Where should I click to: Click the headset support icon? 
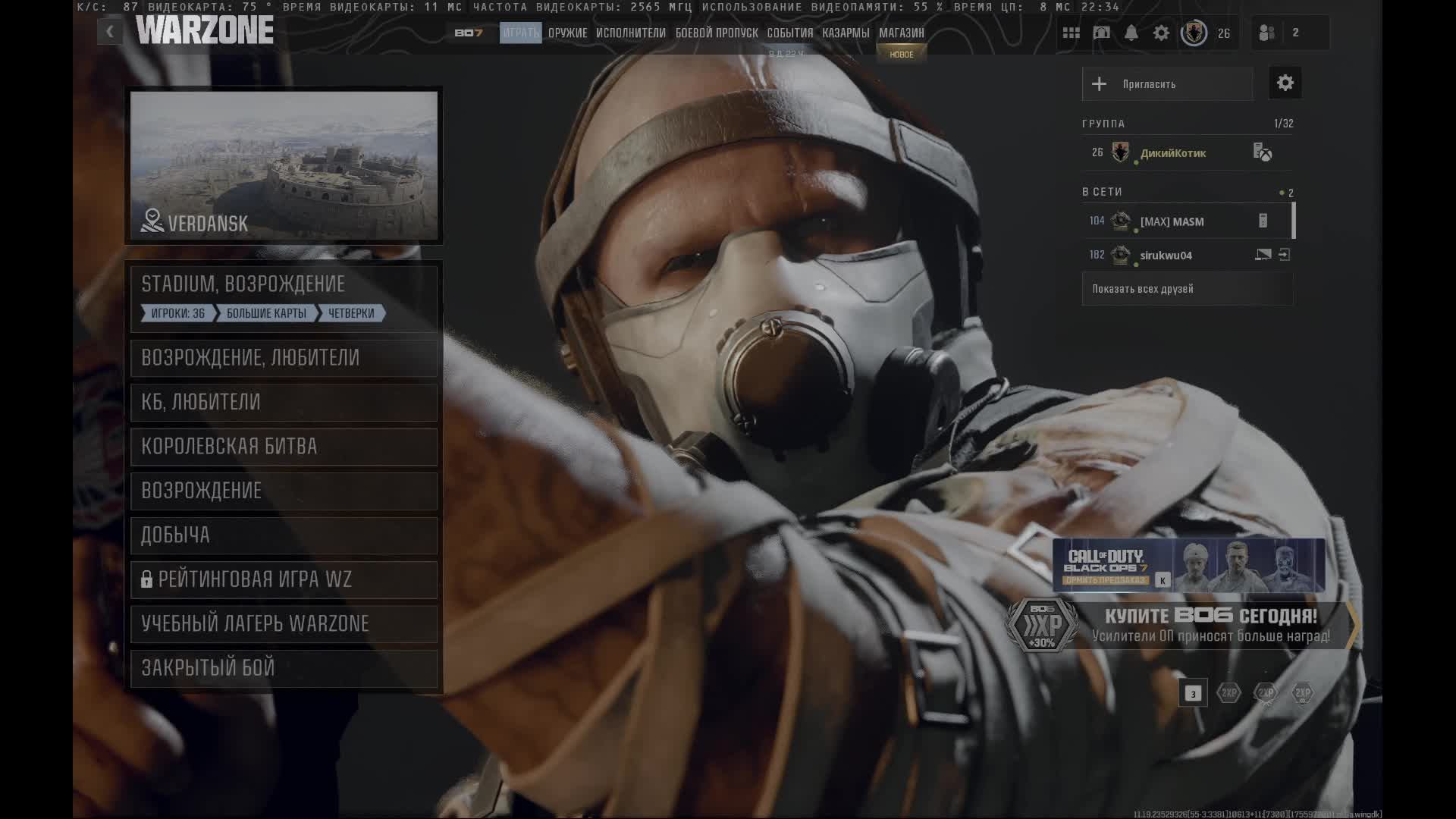[1100, 33]
